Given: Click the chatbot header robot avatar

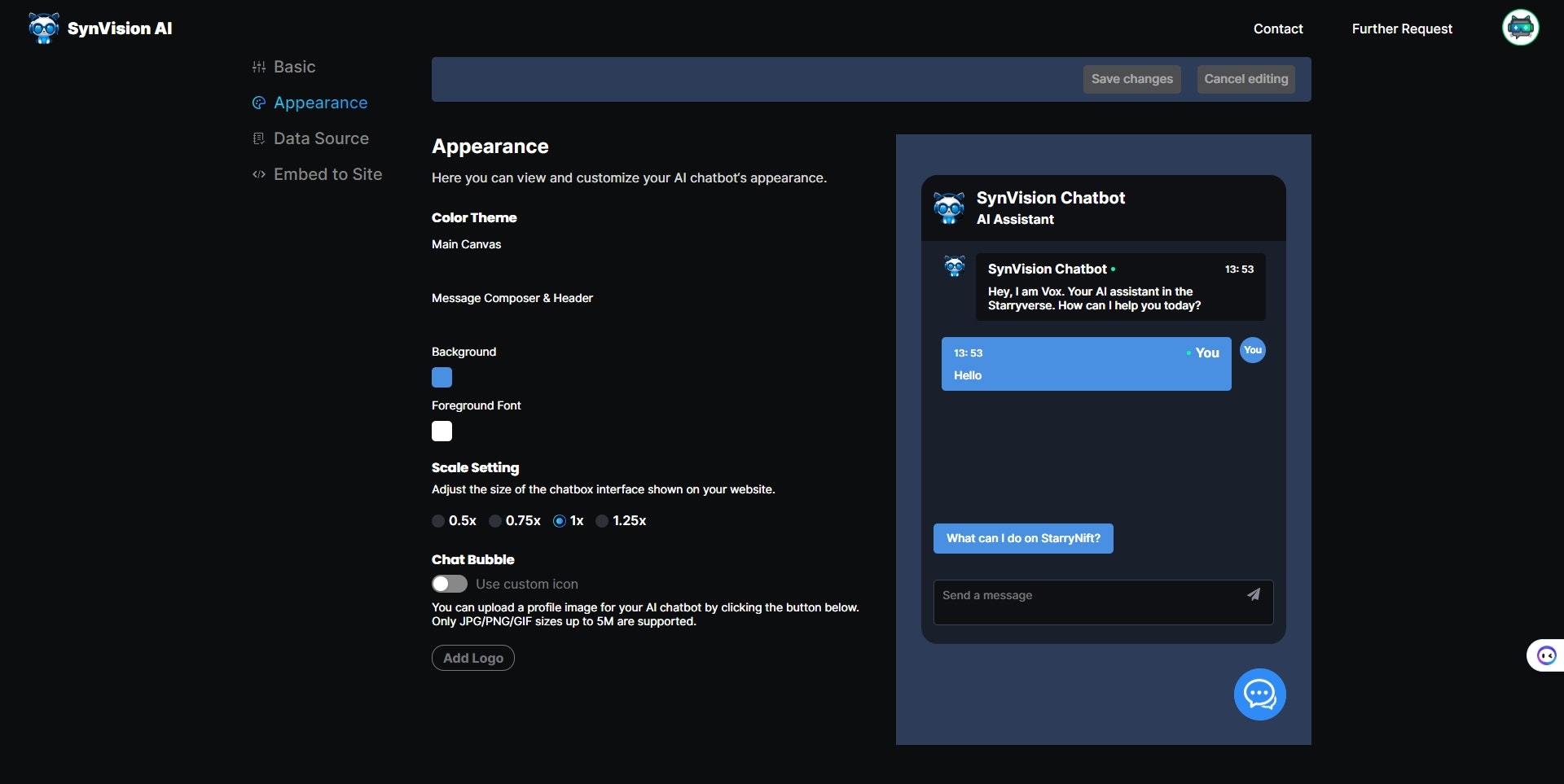Looking at the screenshot, I should 949,208.
